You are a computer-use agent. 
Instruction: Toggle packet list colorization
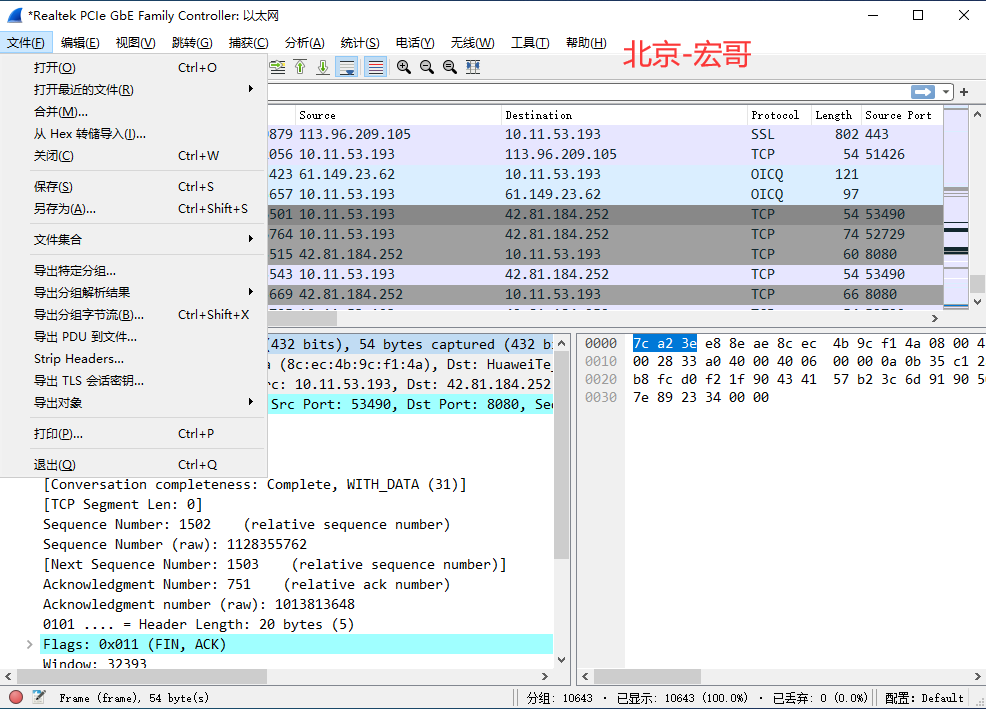(x=375, y=67)
